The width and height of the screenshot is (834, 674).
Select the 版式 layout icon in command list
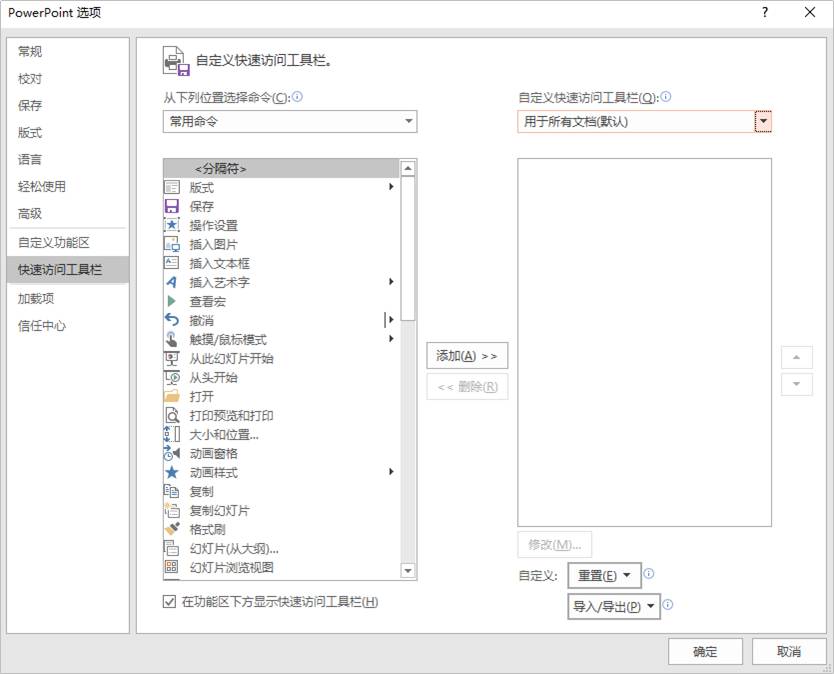click(x=172, y=187)
